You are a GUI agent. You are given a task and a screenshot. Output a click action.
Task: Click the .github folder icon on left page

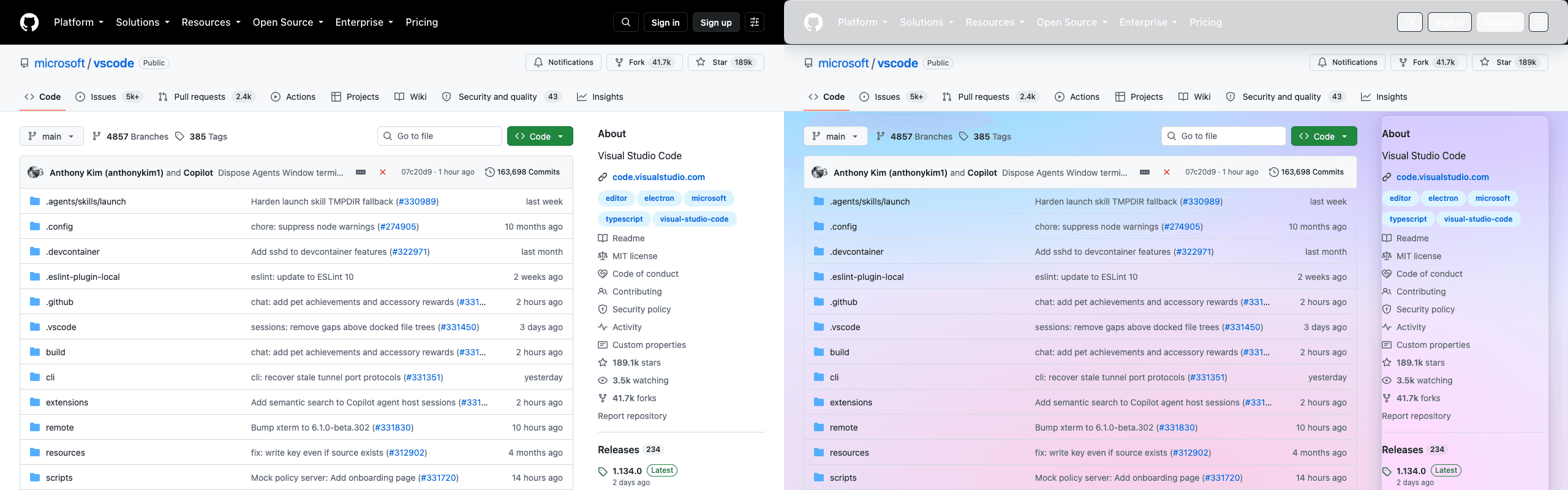(35, 301)
